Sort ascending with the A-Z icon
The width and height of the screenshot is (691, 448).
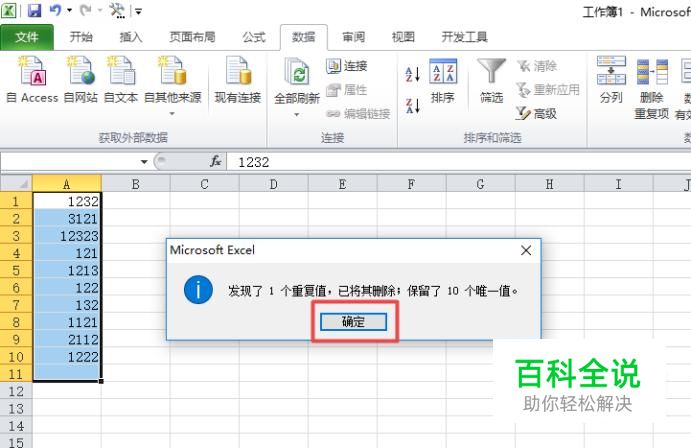click(x=412, y=74)
